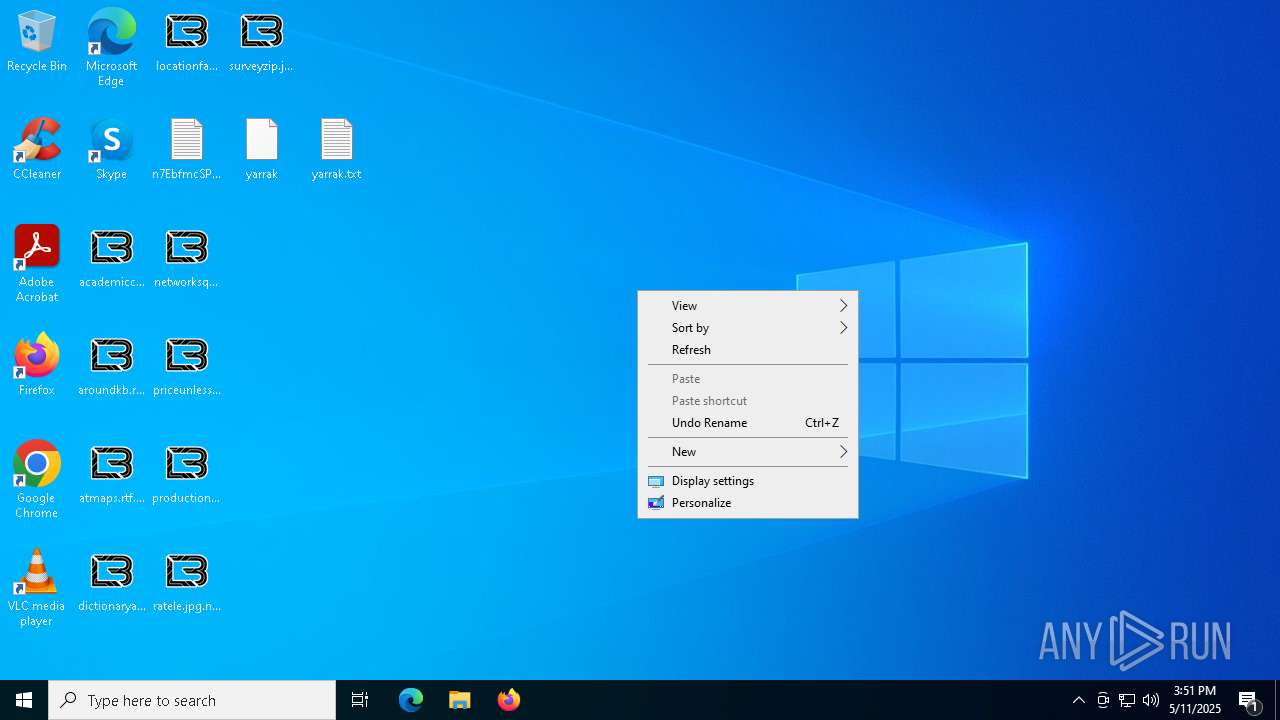
Task: Select the CCleaner desktop shortcut
Action: click(x=37, y=150)
